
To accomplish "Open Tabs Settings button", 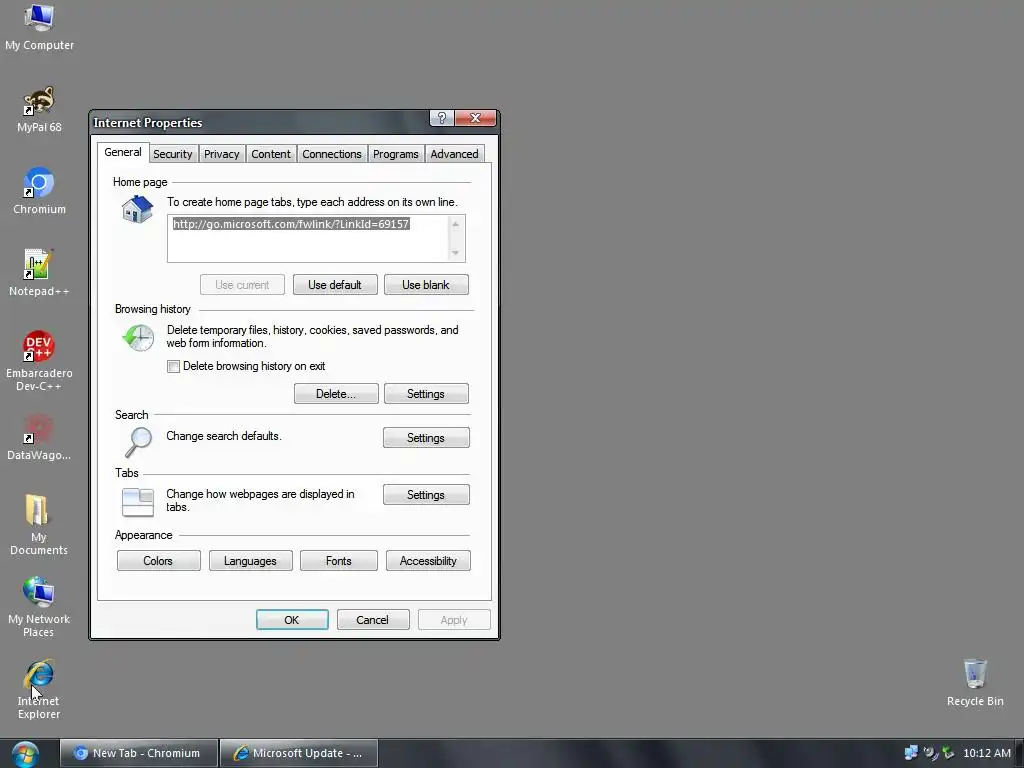I will pos(426,495).
